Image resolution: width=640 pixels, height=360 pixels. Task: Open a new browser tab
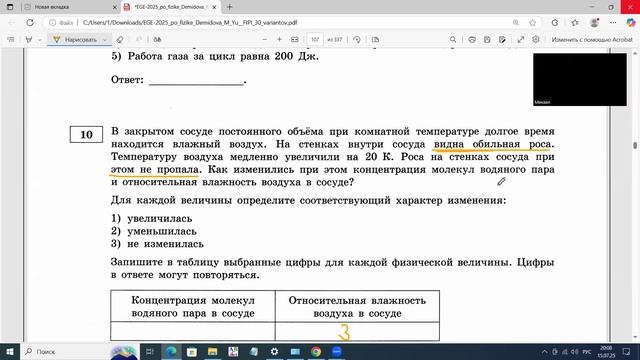[229, 7]
